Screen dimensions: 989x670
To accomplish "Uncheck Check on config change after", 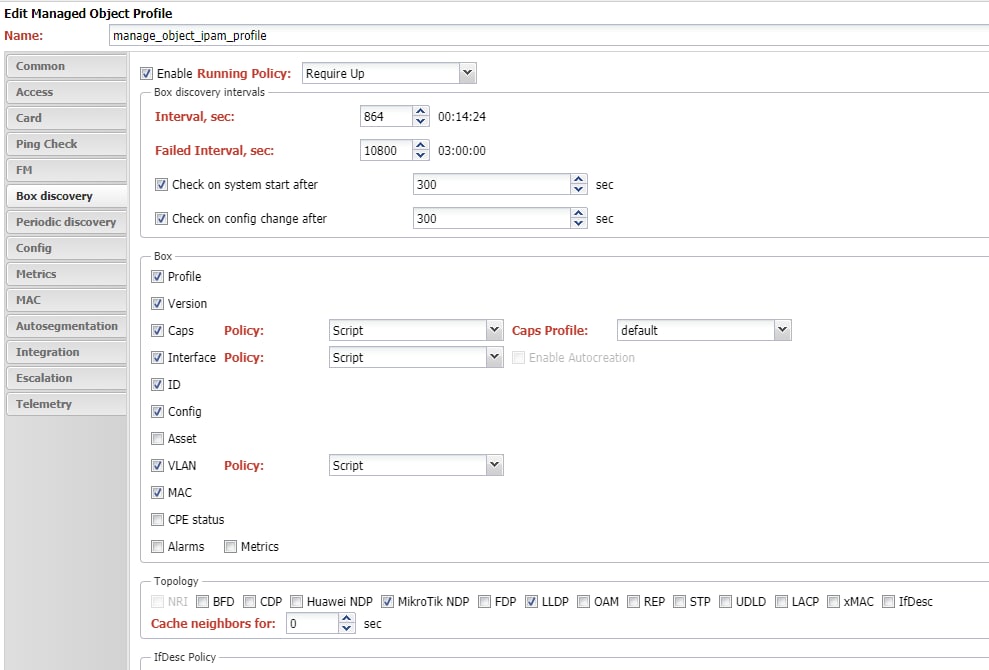I will click(161, 218).
